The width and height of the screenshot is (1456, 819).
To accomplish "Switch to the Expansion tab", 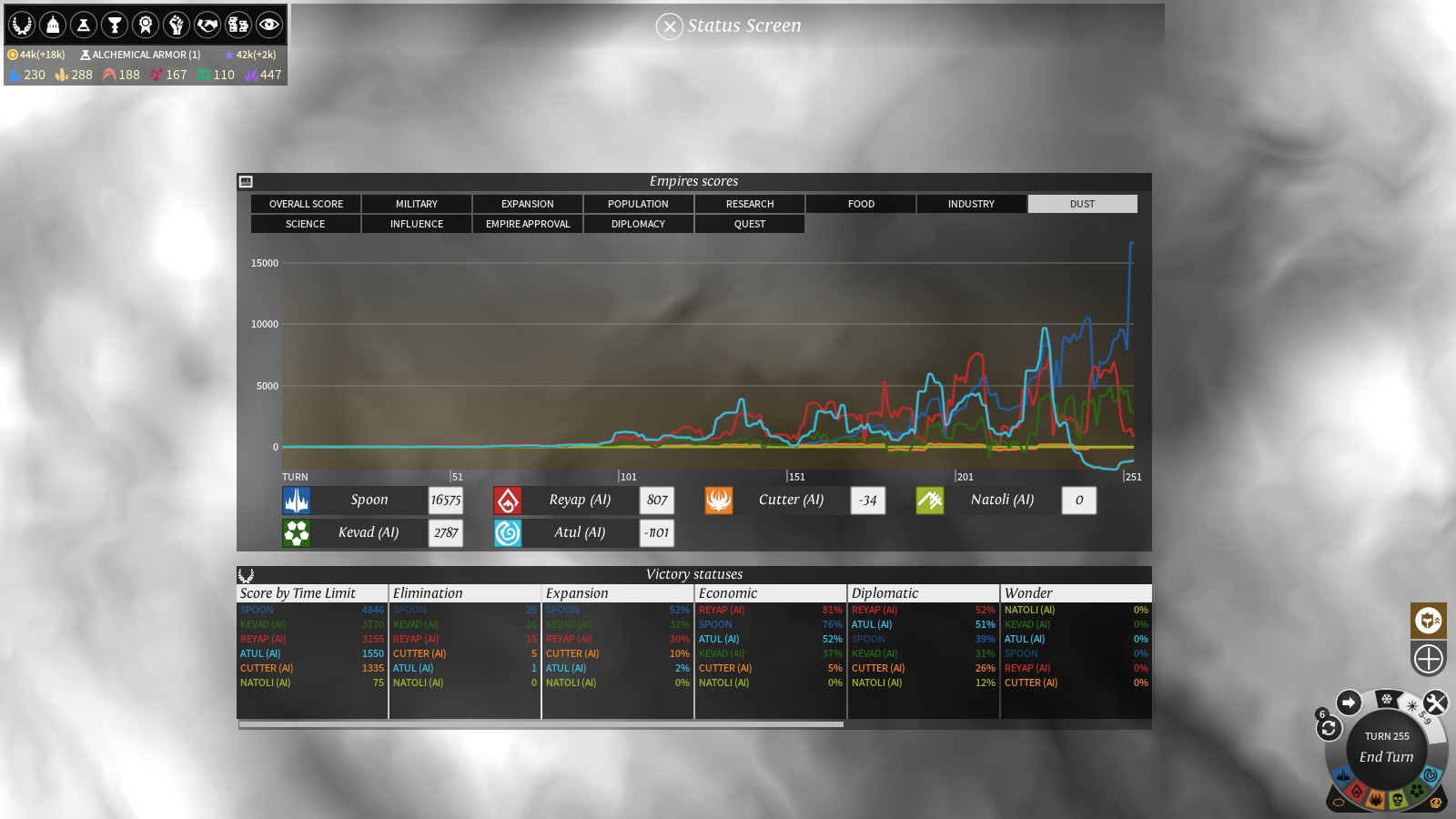I will [x=528, y=204].
